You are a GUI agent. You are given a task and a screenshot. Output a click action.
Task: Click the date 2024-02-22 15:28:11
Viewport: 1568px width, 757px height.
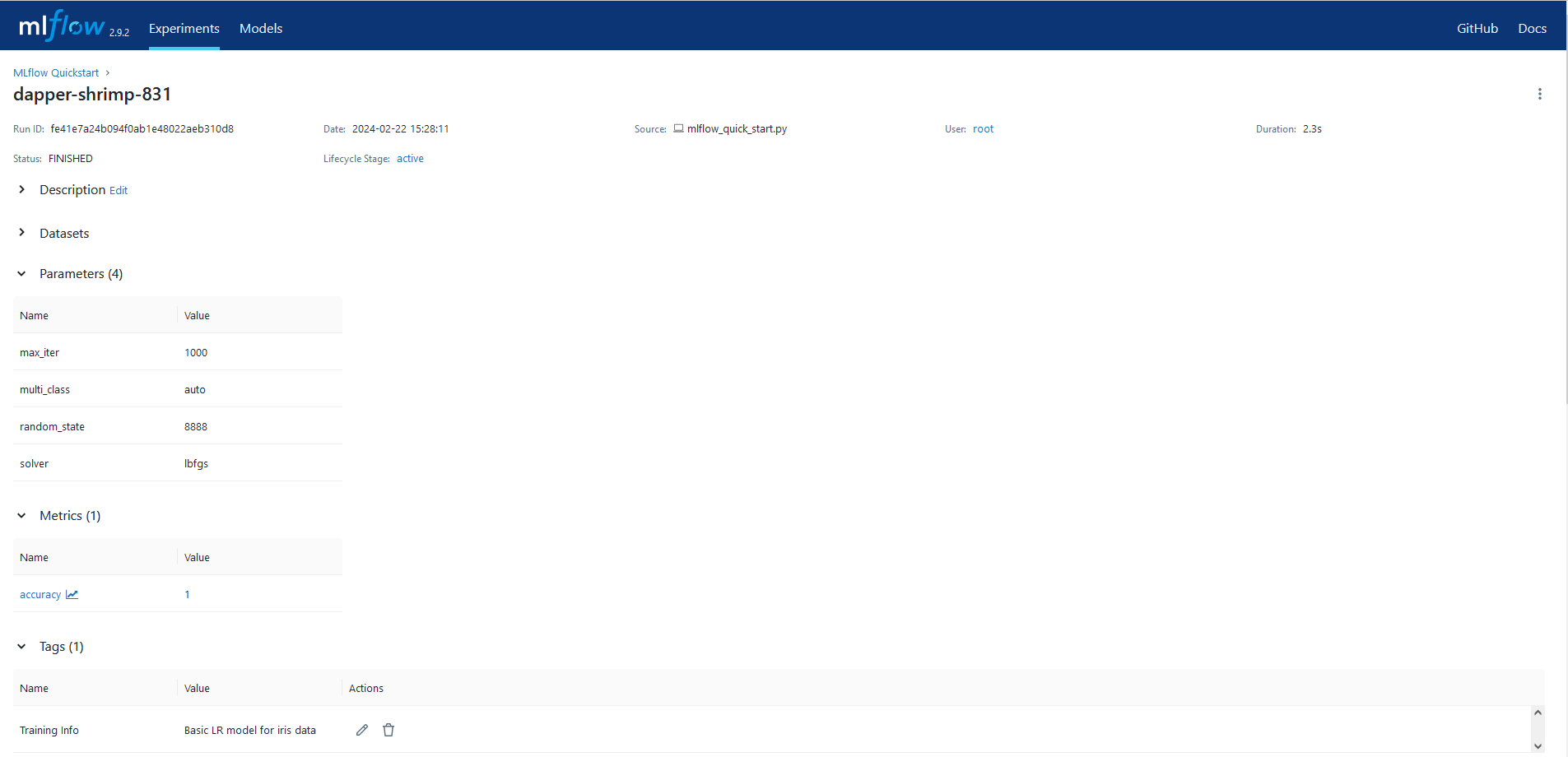coord(400,128)
